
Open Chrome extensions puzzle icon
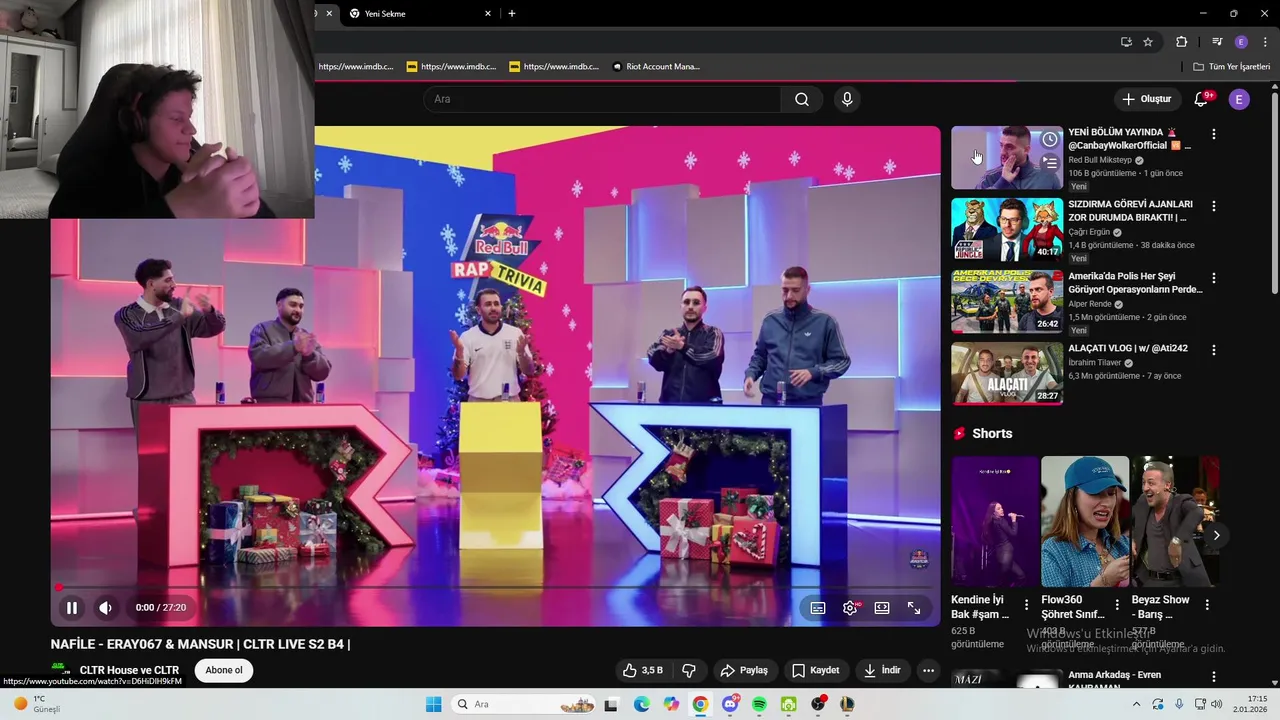pyautogui.click(x=1181, y=42)
